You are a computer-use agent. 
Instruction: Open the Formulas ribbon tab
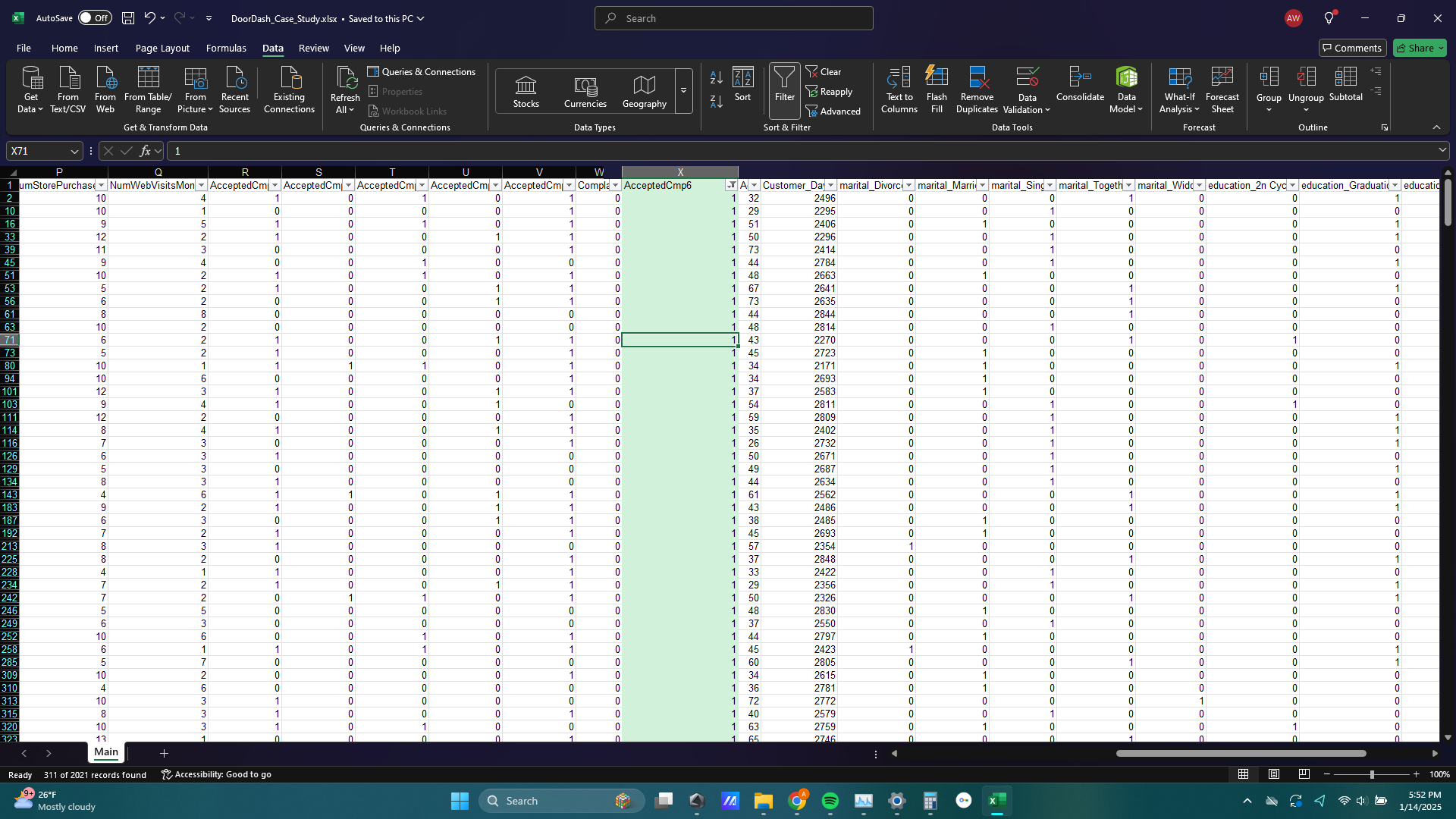[x=226, y=48]
